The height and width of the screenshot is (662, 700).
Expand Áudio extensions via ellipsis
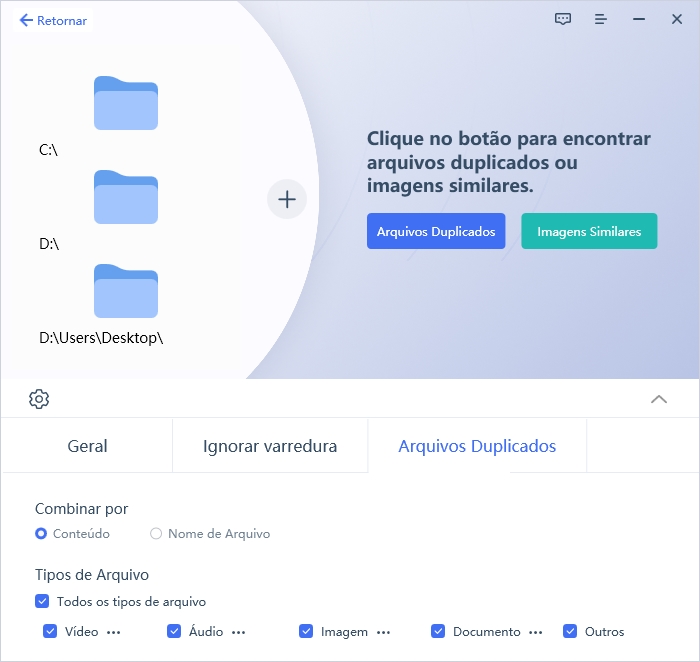pos(238,632)
